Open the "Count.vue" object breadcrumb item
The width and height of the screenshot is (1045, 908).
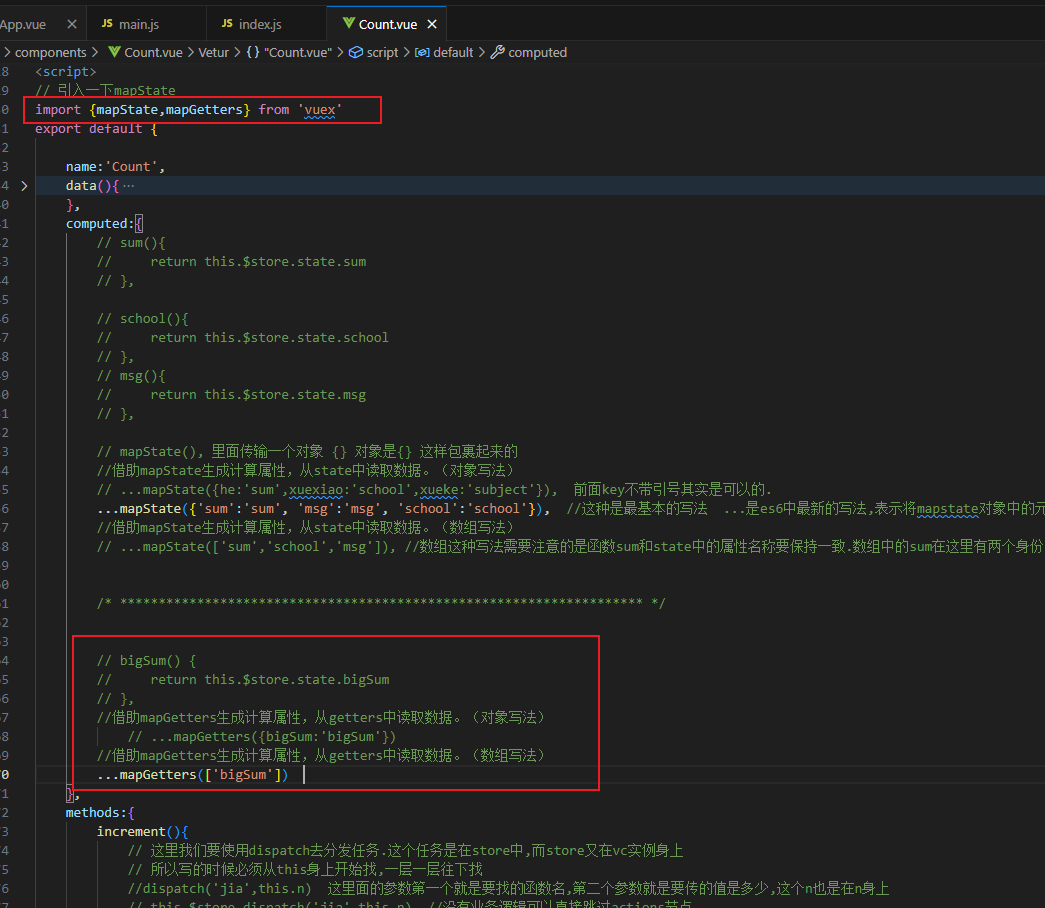pos(297,53)
